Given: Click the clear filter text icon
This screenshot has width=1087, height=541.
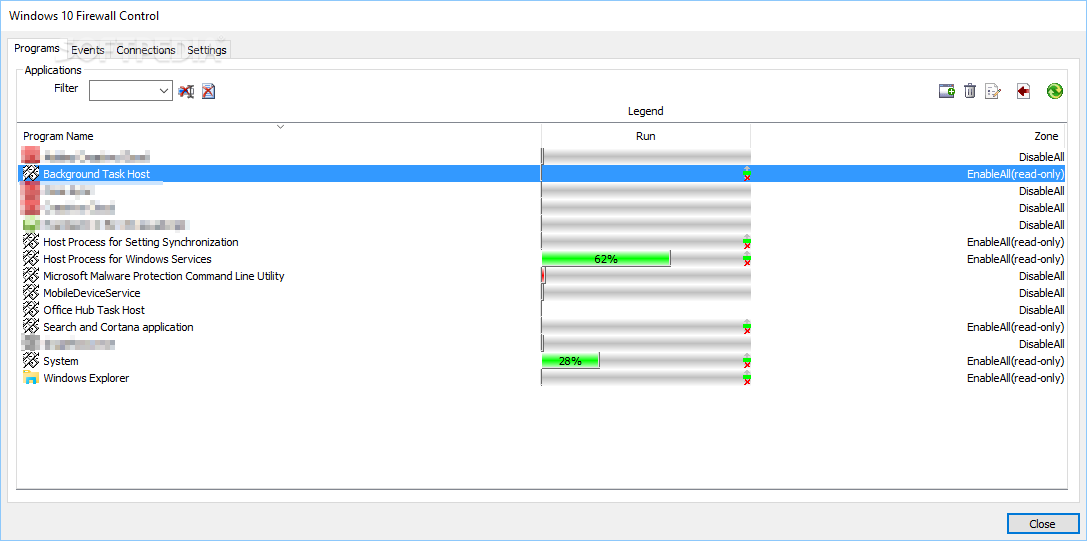Looking at the screenshot, I should [186, 91].
